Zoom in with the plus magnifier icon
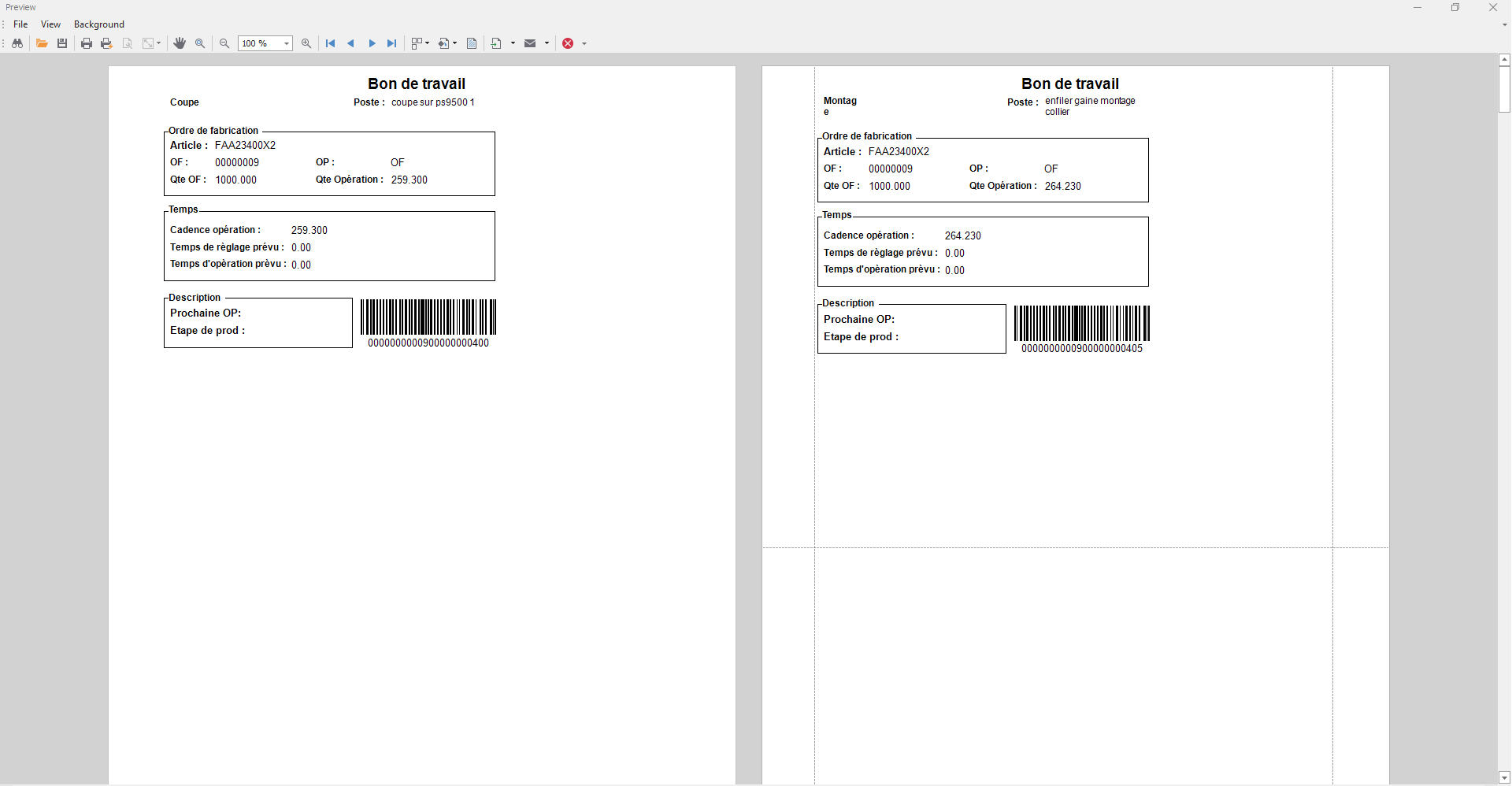This screenshot has width=1512, height=786. tap(306, 43)
